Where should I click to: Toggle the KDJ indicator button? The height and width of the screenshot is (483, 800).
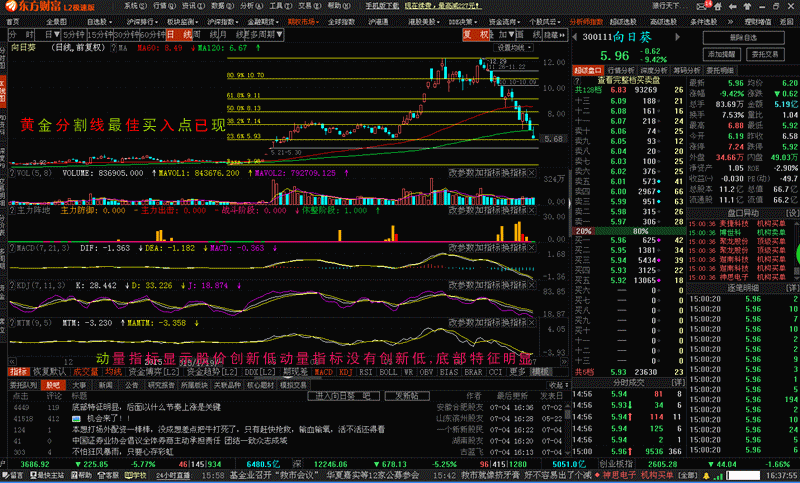pyautogui.click(x=345, y=372)
